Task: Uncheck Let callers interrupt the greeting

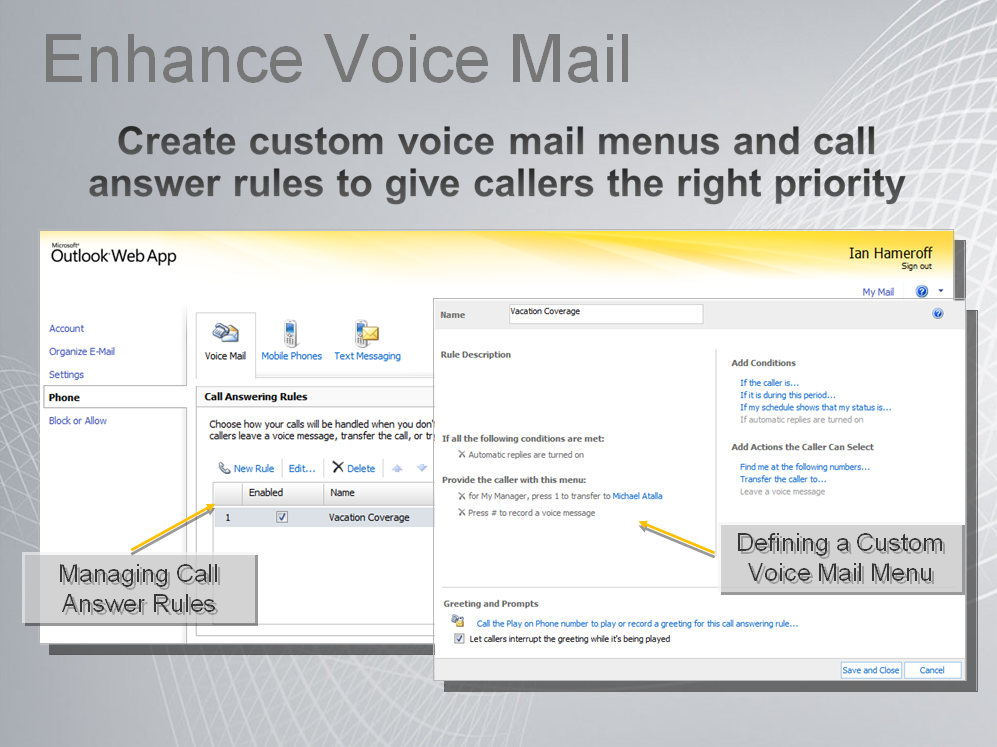Action: (459, 639)
